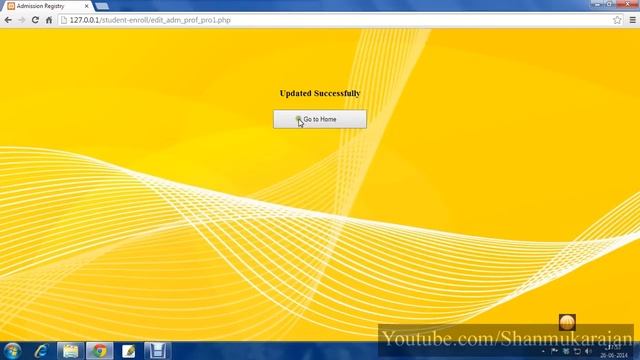640x360 pixels.
Task: Open the browser home page icon
Action: click(x=49, y=20)
